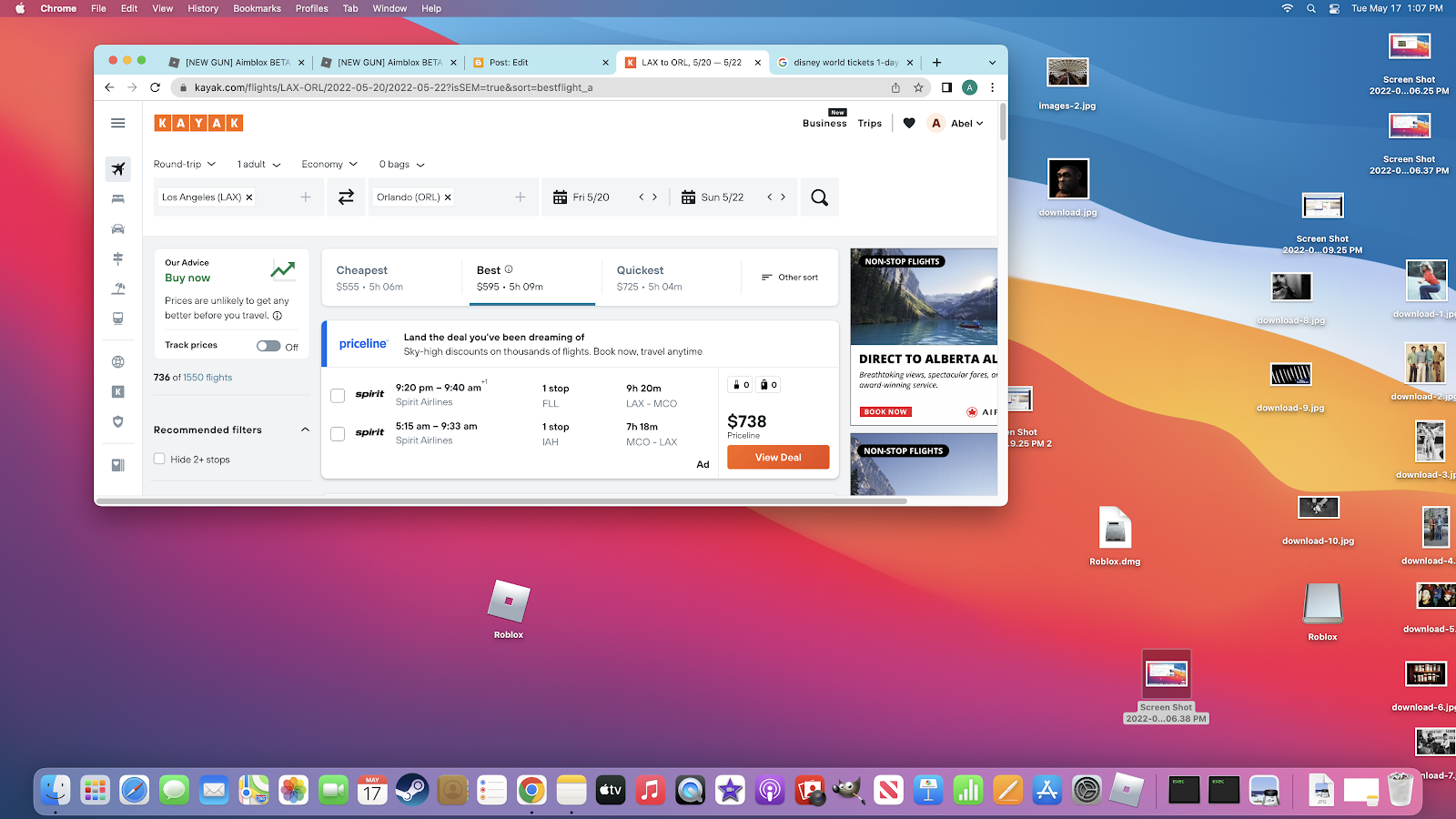Open the Trains sidebar icon
This screenshot has height=819, width=1456.
click(118, 318)
